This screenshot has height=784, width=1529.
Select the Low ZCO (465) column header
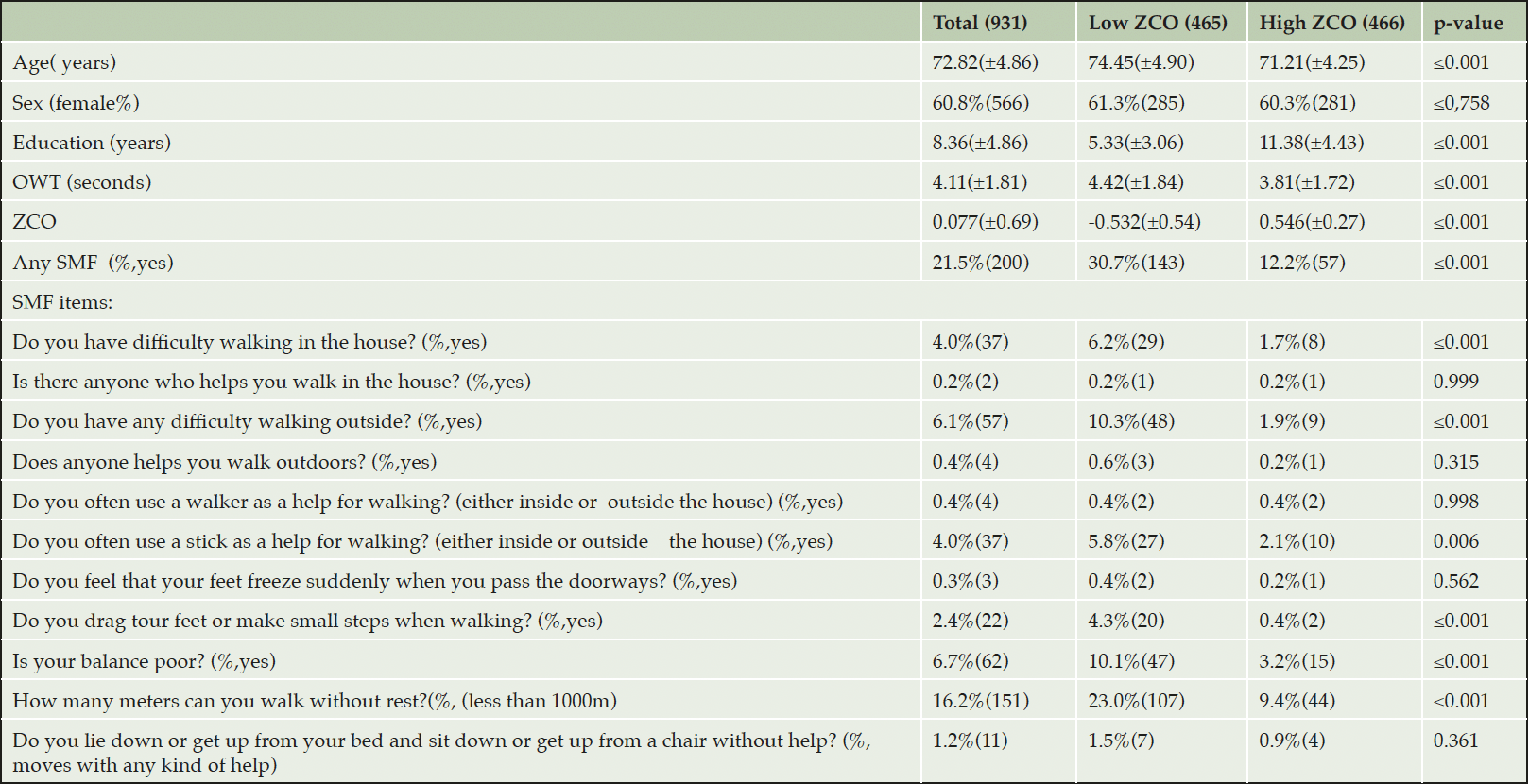[1158, 23]
